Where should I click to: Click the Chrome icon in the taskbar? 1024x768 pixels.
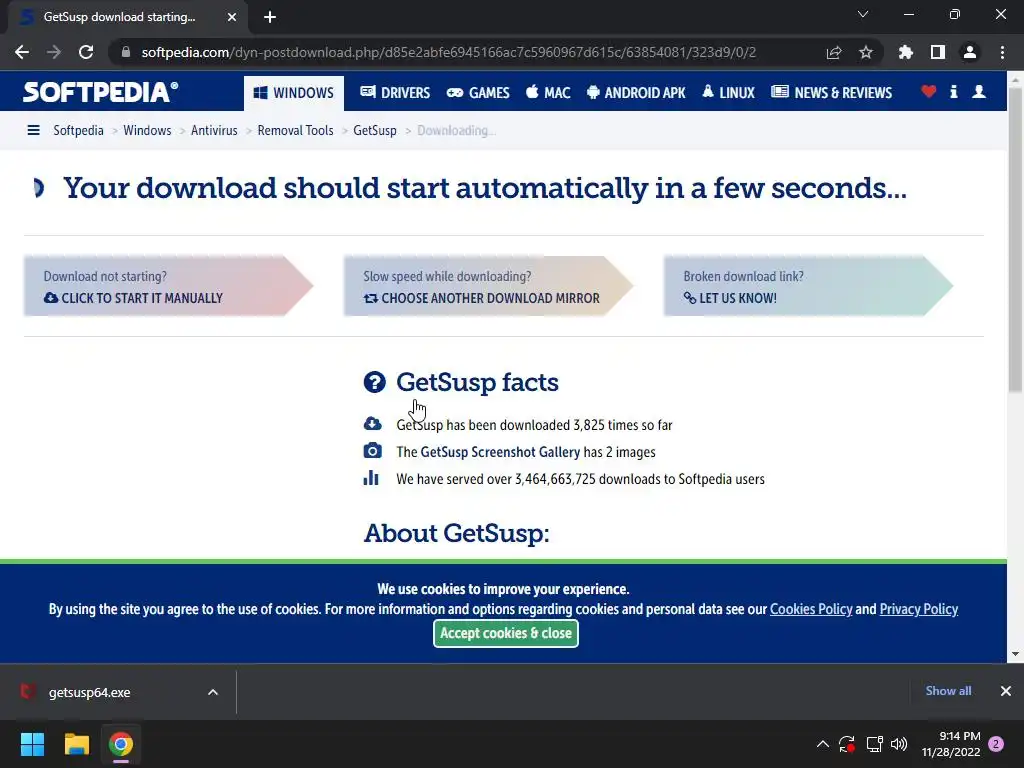pos(121,744)
